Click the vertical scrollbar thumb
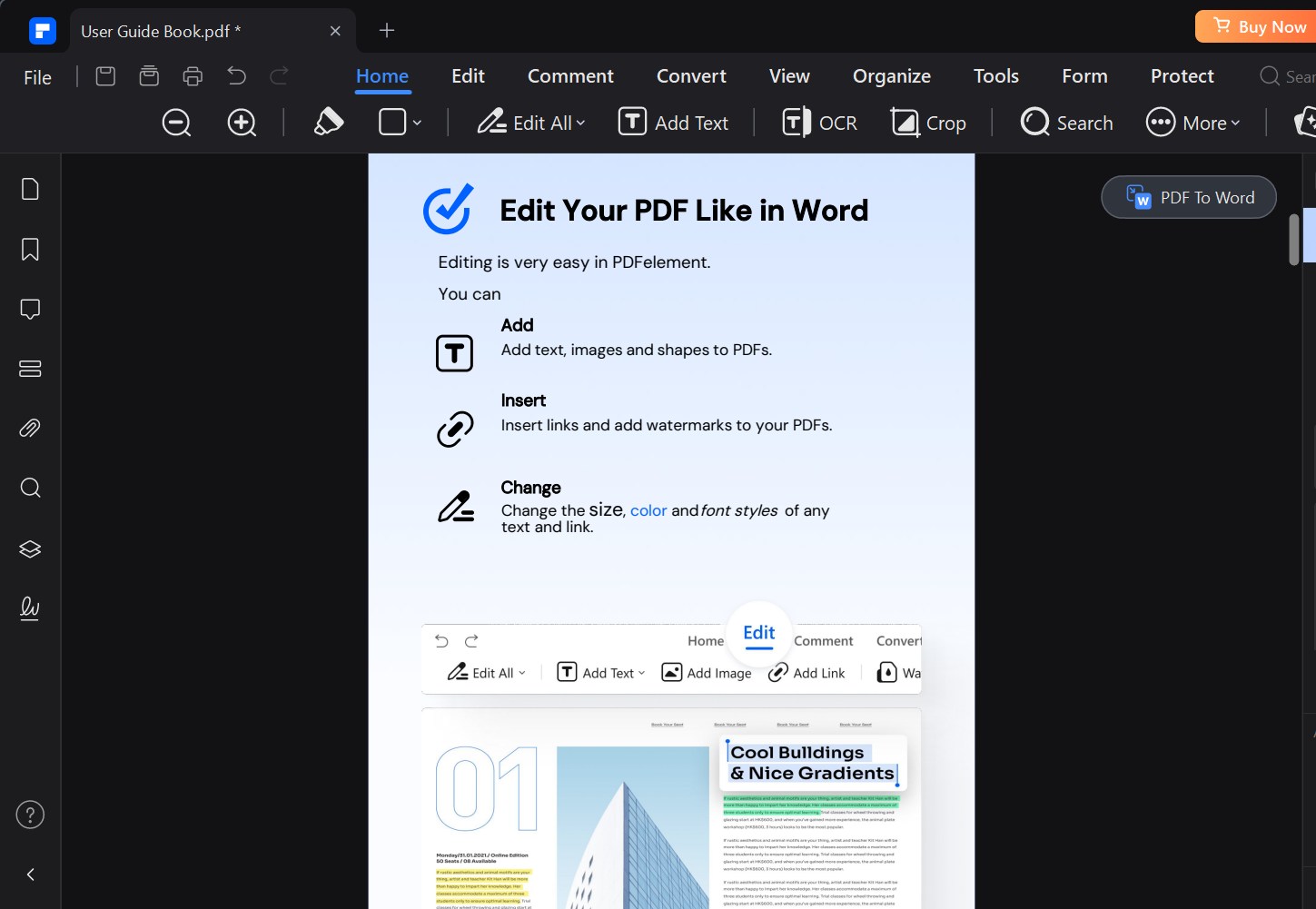Viewport: 1316px width, 909px height. (1294, 240)
